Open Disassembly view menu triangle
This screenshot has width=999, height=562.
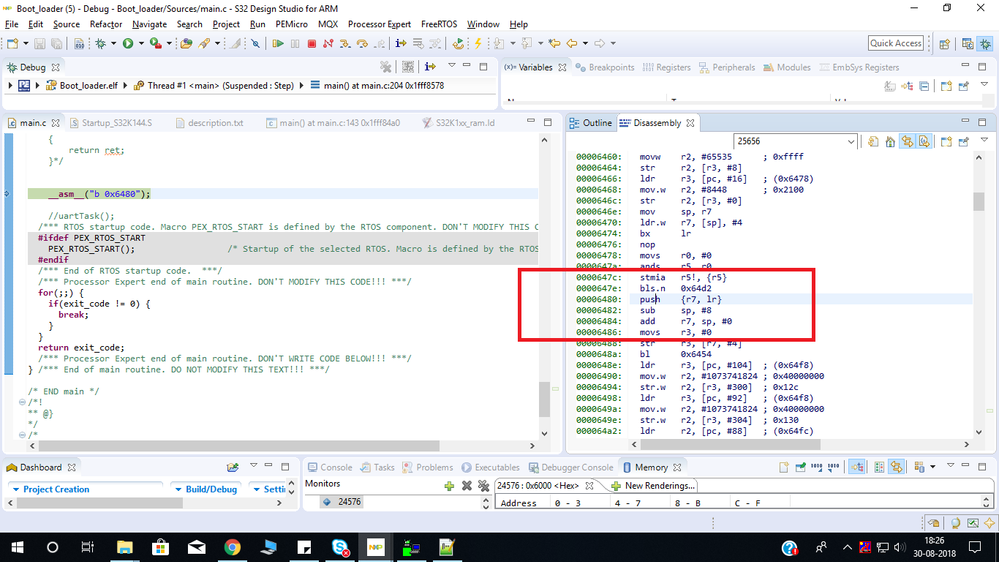984,141
